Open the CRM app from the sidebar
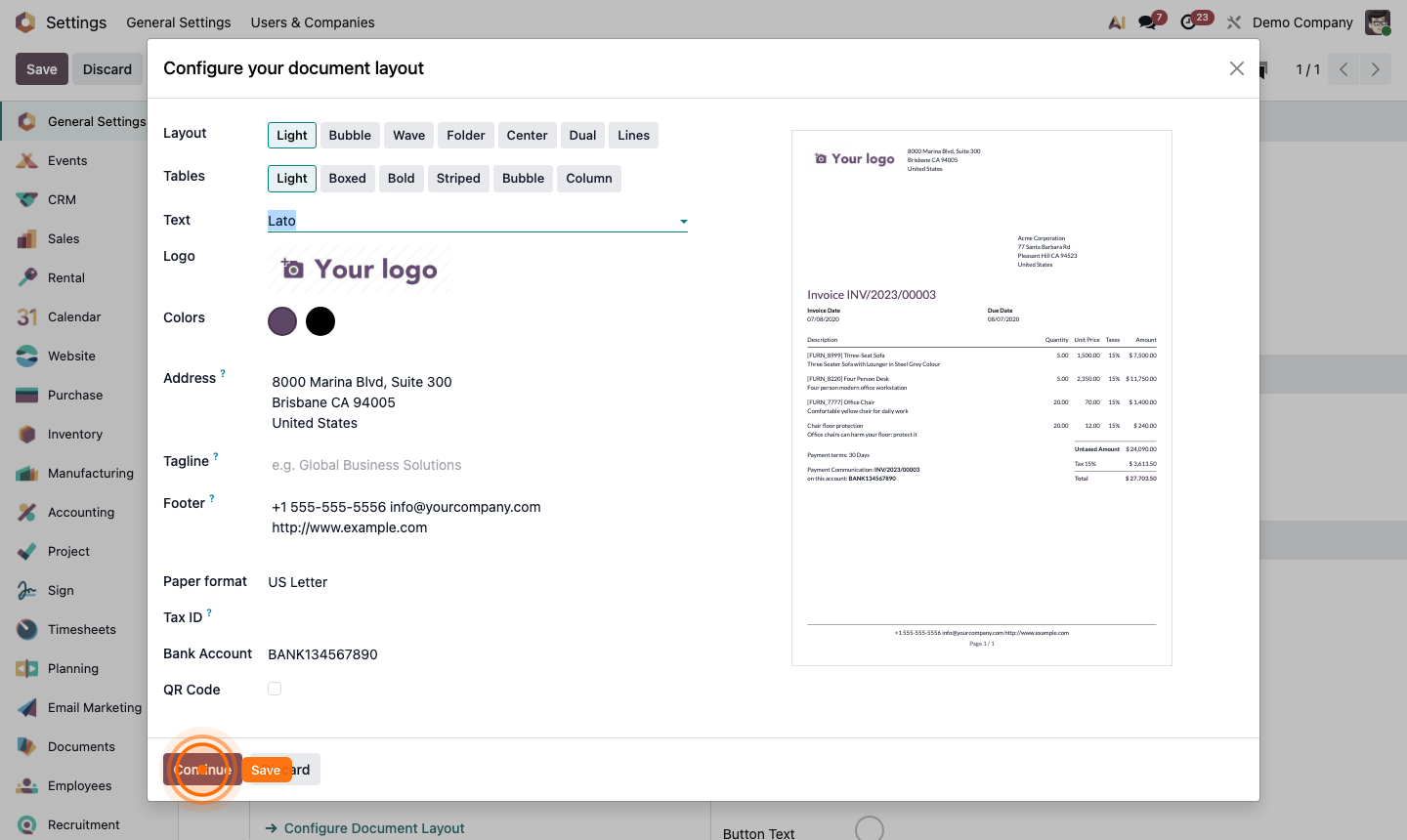1407x840 pixels. (x=25, y=199)
